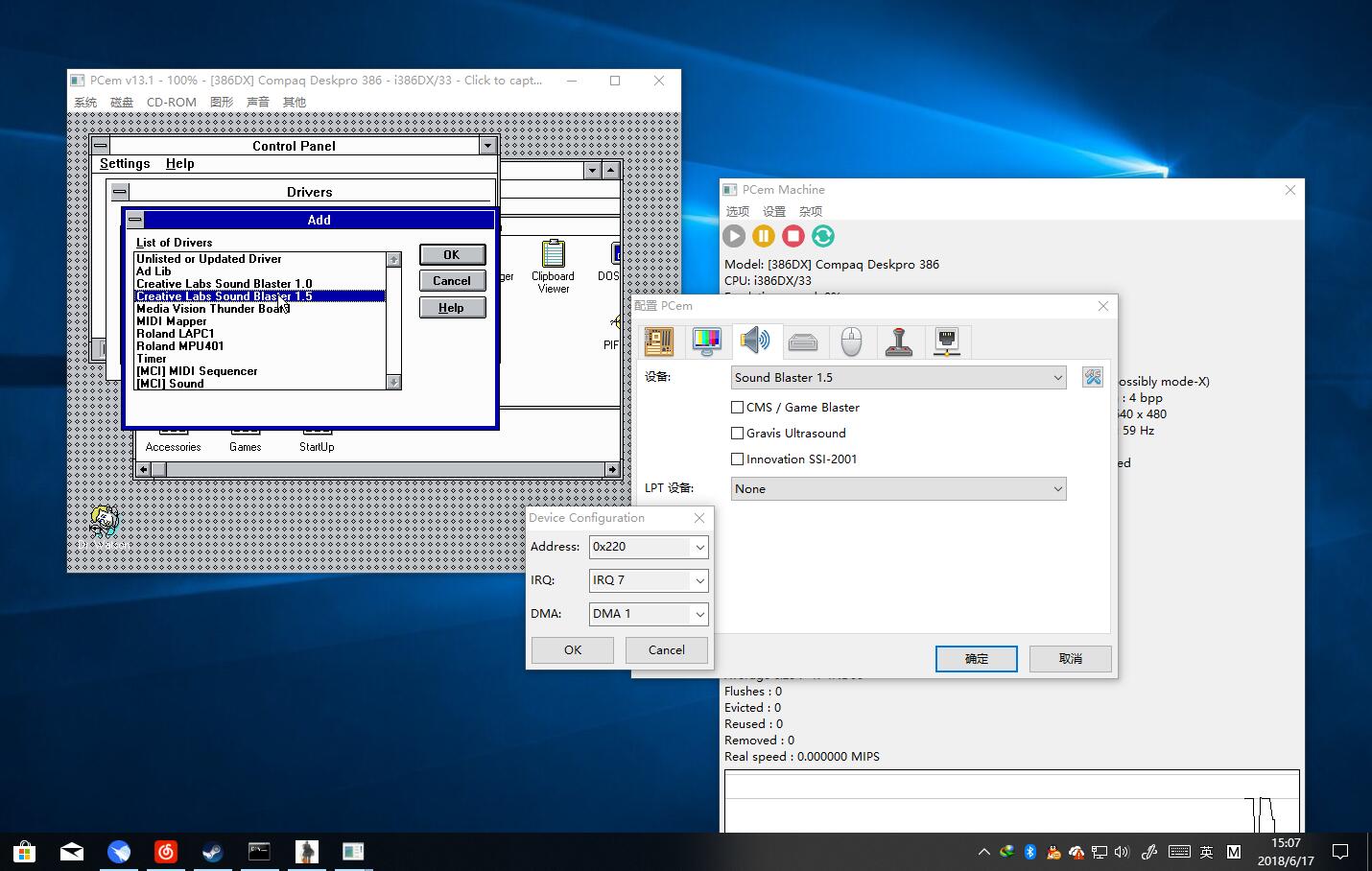Image resolution: width=1372 pixels, height=871 pixels.
Task: Select Roland LAPC1 driver
Action: point(260,334)
